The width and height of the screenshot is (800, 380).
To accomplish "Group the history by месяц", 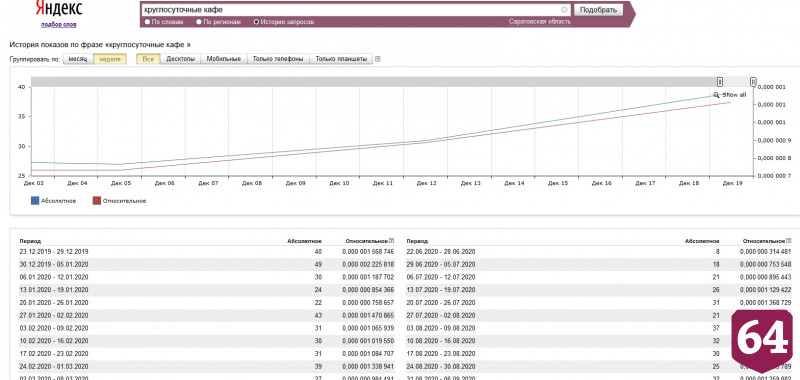I will click(78, 59).
